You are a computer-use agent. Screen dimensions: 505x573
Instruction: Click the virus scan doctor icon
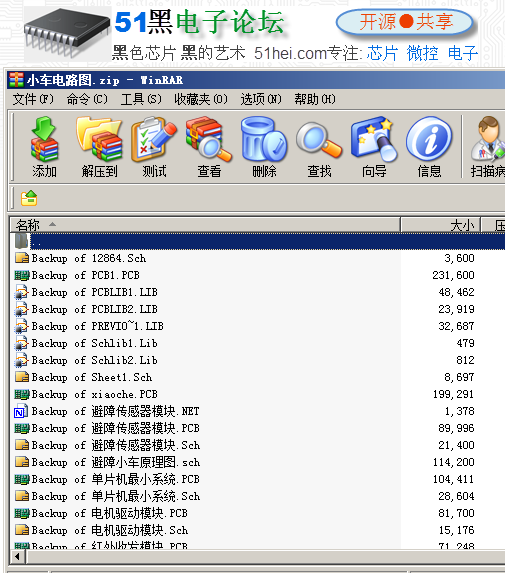487,147
